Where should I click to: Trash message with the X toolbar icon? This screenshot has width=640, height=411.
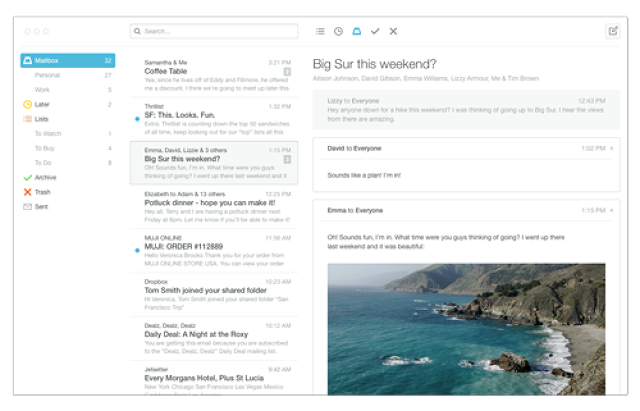[393, 31]
